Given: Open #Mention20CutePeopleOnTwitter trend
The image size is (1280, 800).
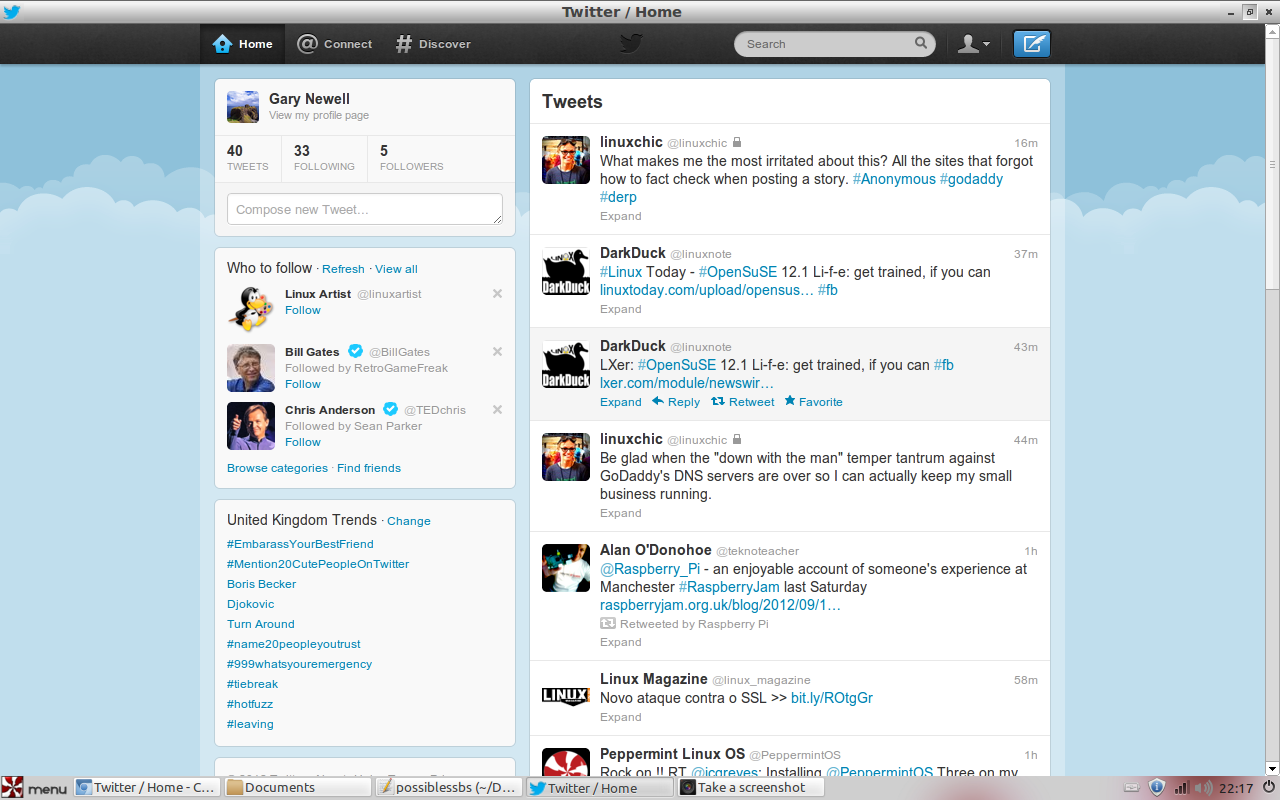Looking at the screenshot, I should (318, 564).
